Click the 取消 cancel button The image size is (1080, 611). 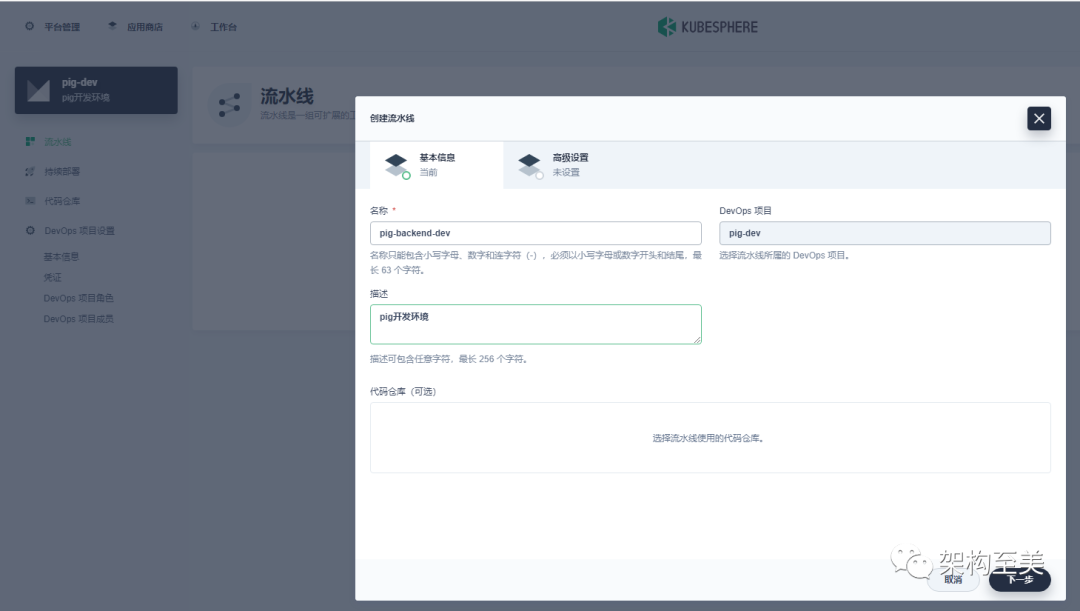pos(953,579)
